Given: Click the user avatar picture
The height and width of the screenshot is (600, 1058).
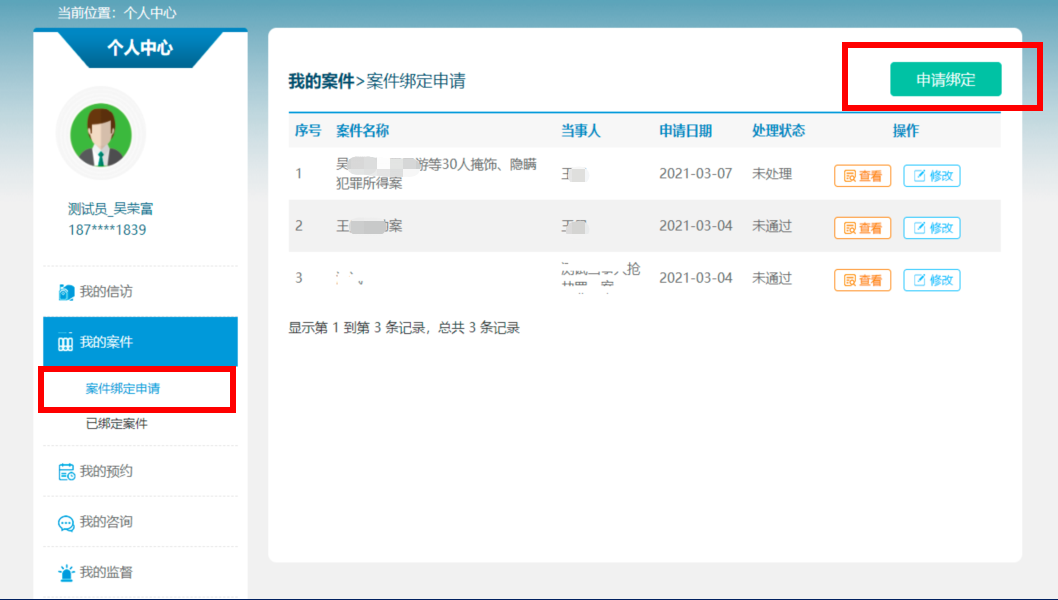Looking at the screenshot, I should 101,134.
